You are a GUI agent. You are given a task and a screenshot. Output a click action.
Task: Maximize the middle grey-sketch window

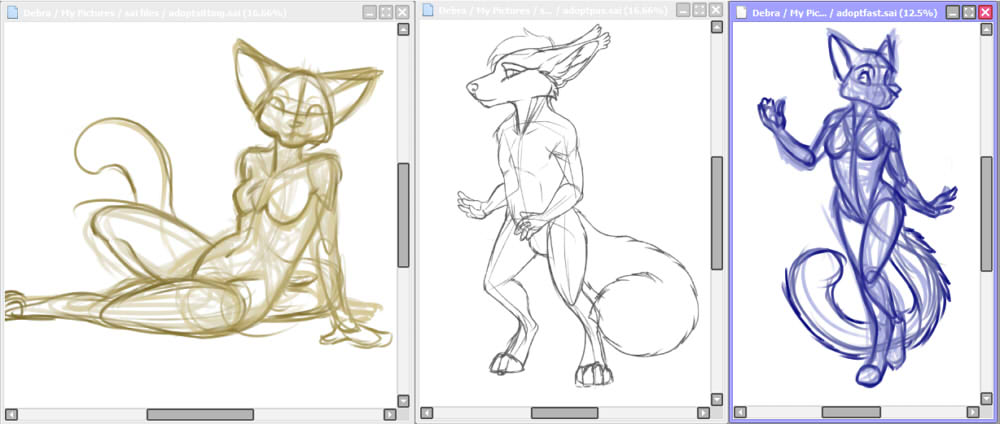tap(700, 10)
